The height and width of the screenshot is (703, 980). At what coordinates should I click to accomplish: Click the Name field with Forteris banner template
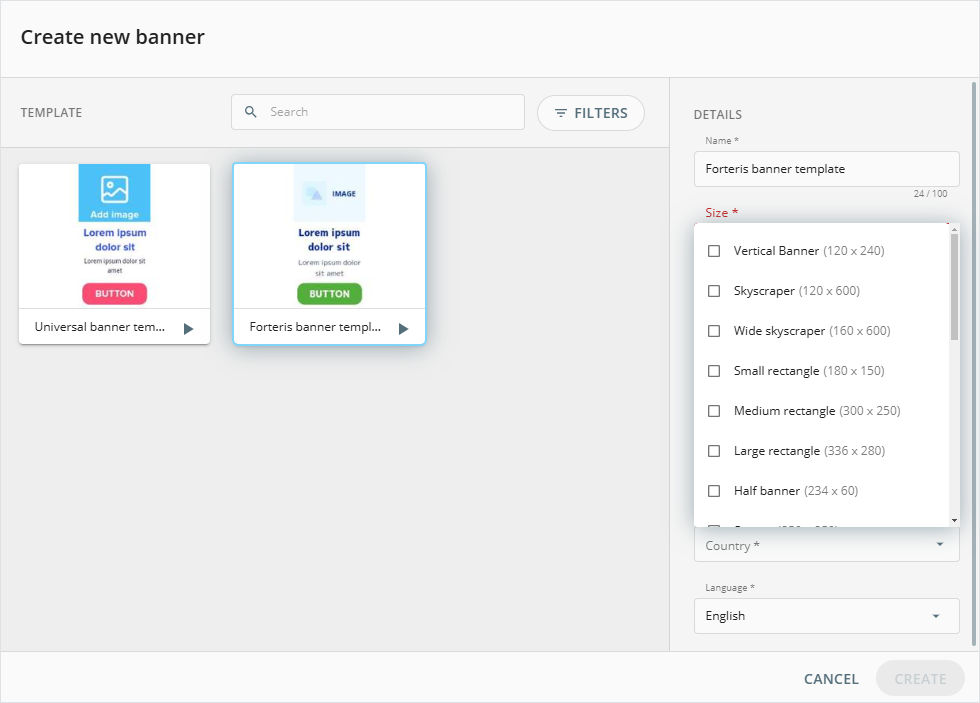click(x=826, y=169)
